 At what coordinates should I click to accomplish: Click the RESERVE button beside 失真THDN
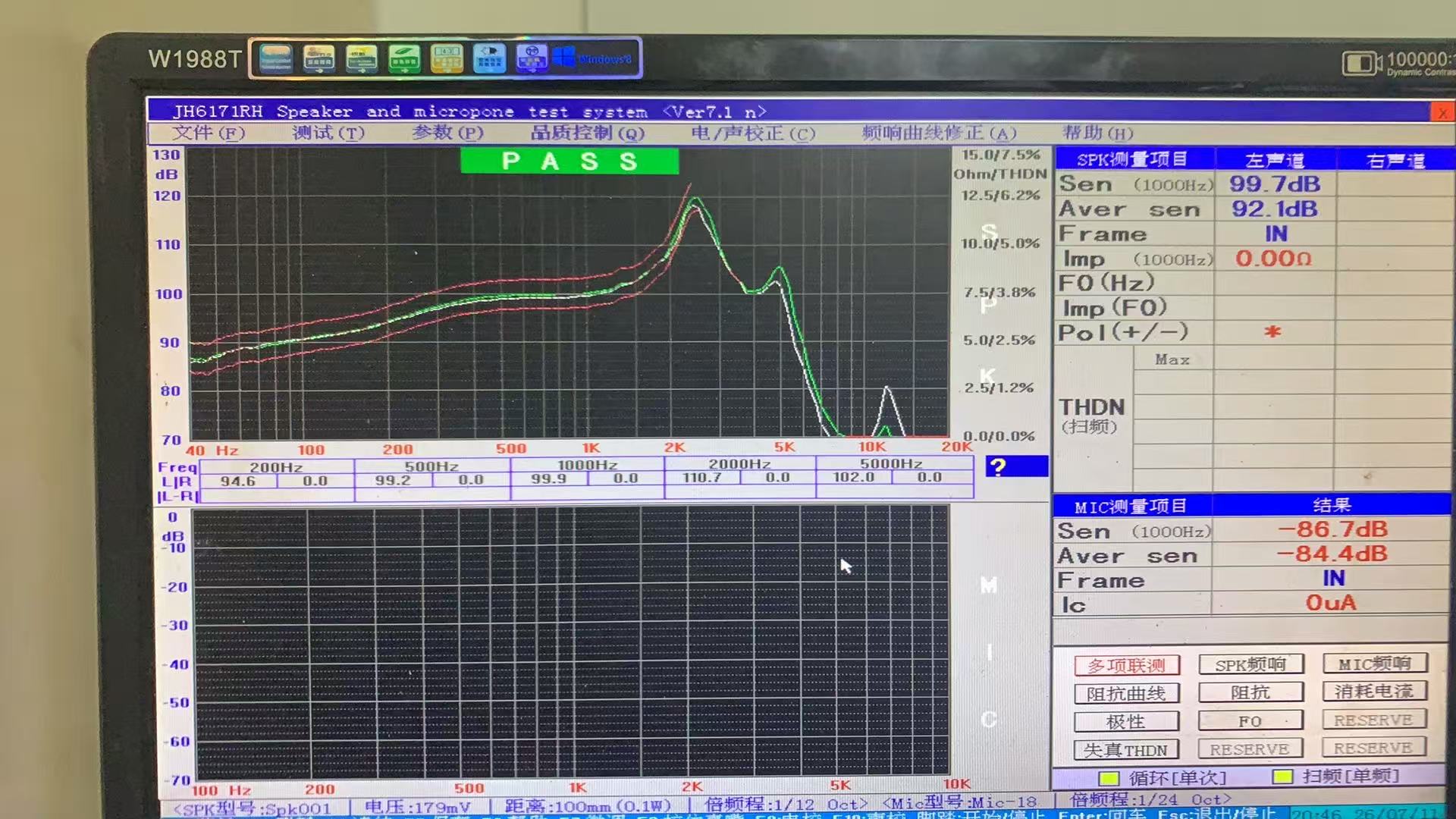coord(1250,748)
